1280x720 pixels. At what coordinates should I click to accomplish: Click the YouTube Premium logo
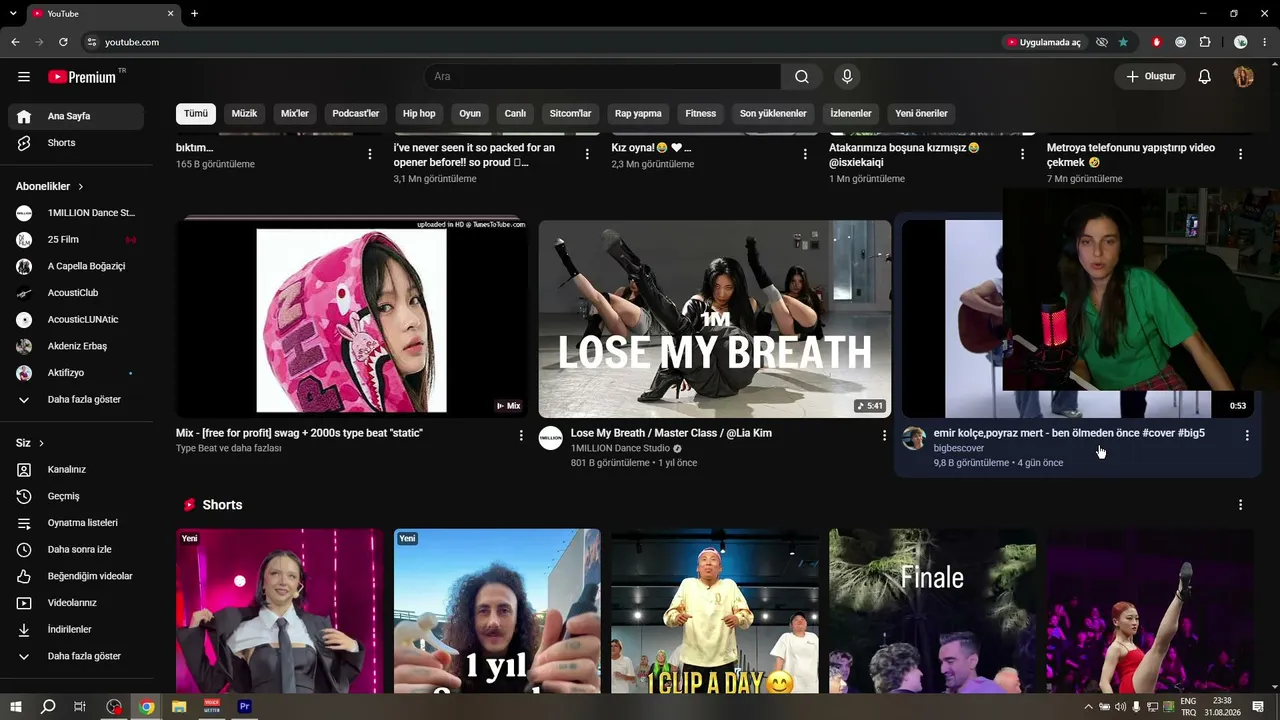82,77
